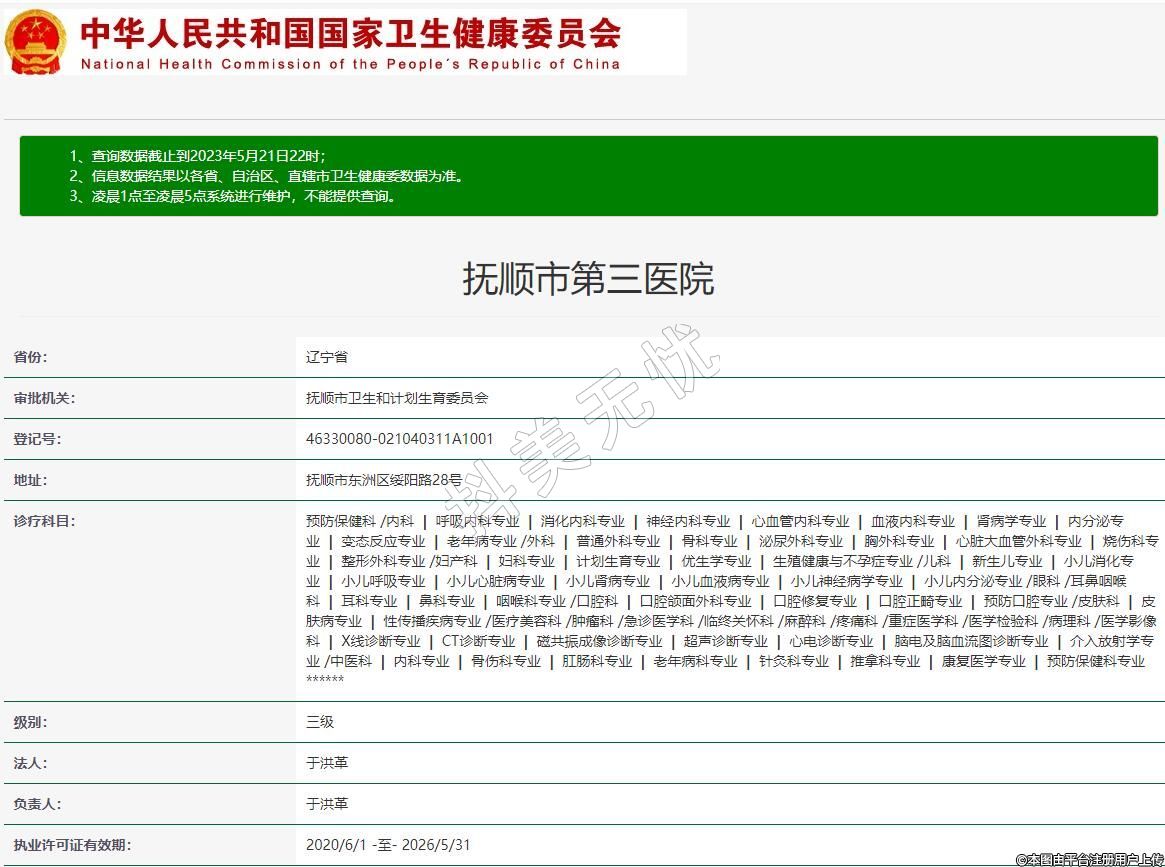Click the approving authority value 抚顺市卫生和计划生育委员会
This screenshot has height=867, width=1165.
click(x=397, y=398)
